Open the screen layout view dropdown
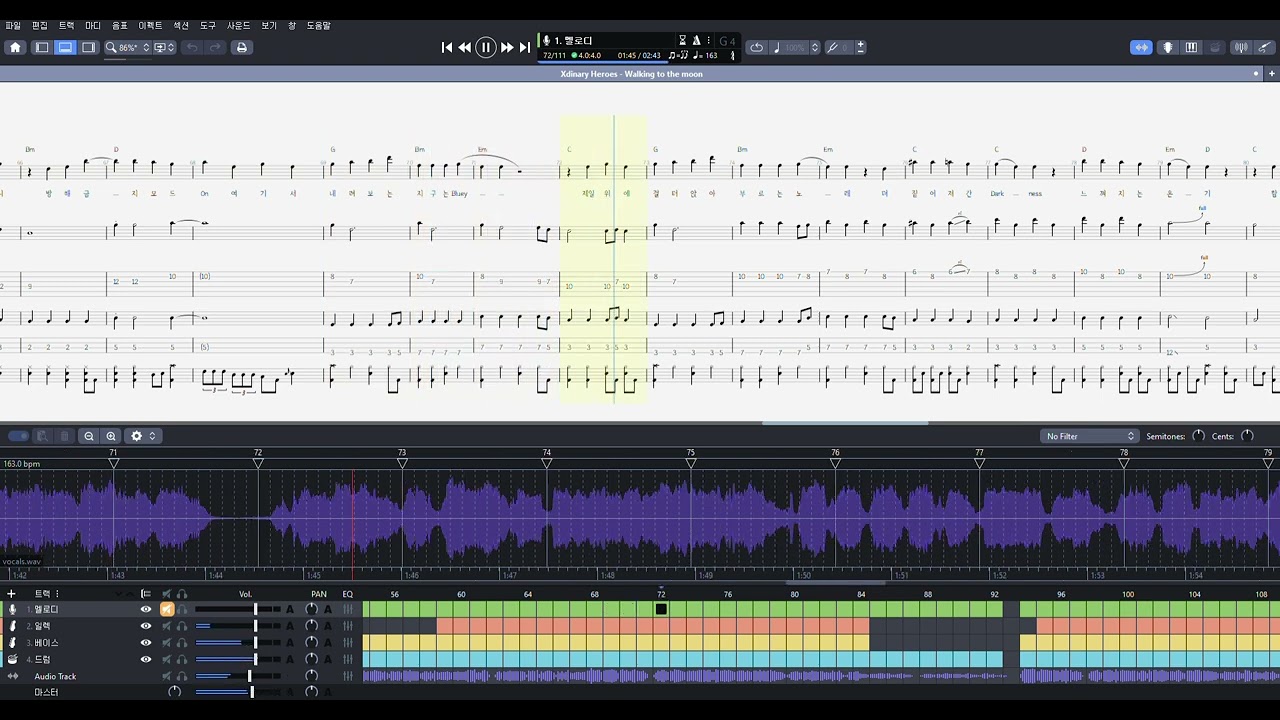Screen dimensions: 1280x720 click(x=164, y=47)
